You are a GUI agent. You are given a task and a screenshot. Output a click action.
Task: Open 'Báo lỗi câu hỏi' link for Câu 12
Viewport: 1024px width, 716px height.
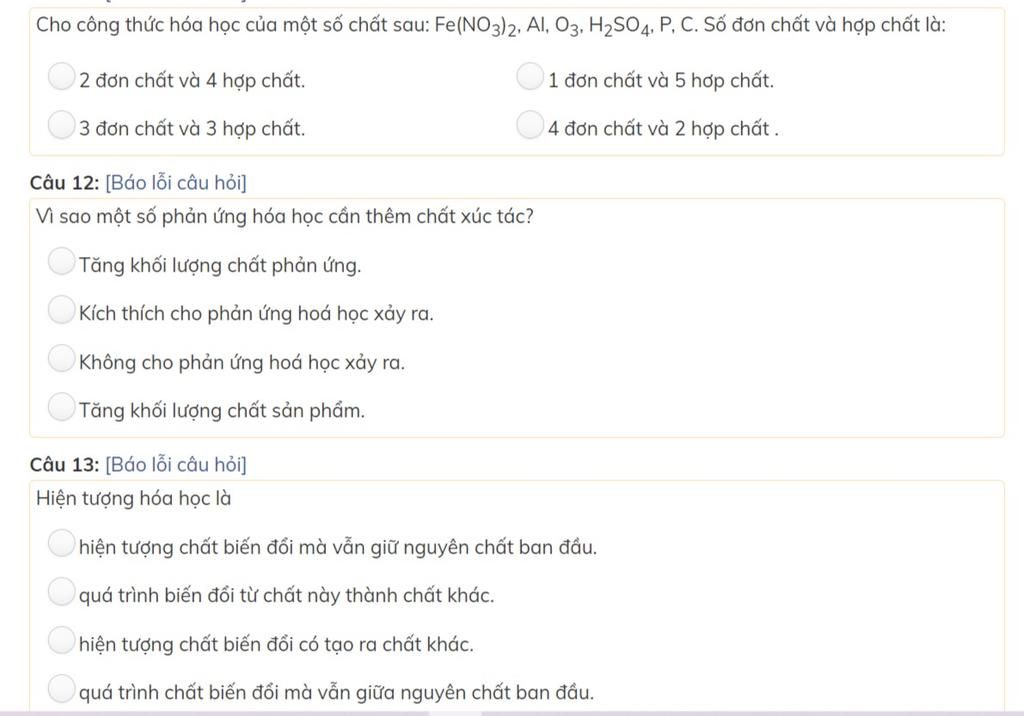tap(175, 183)
